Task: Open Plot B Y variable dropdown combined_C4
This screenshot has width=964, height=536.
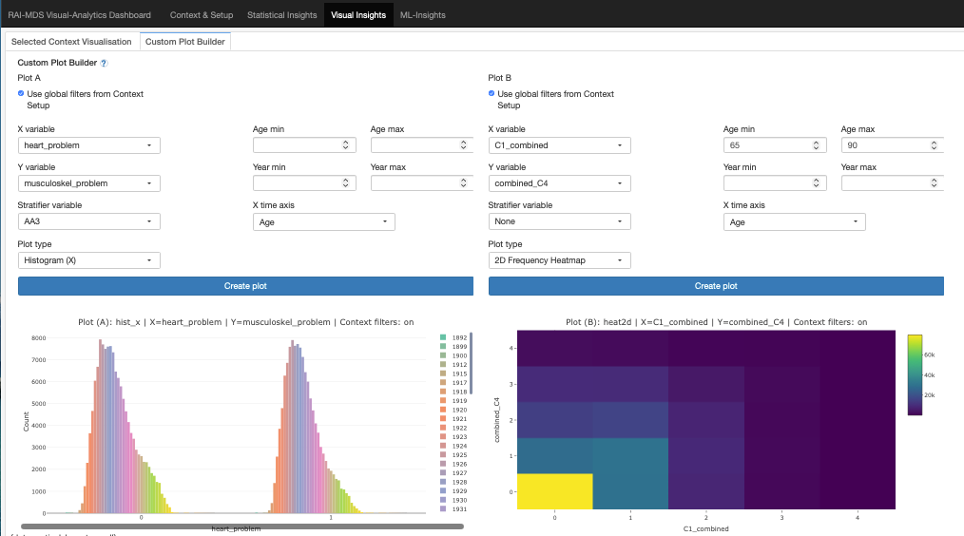Action: (559, 183)
